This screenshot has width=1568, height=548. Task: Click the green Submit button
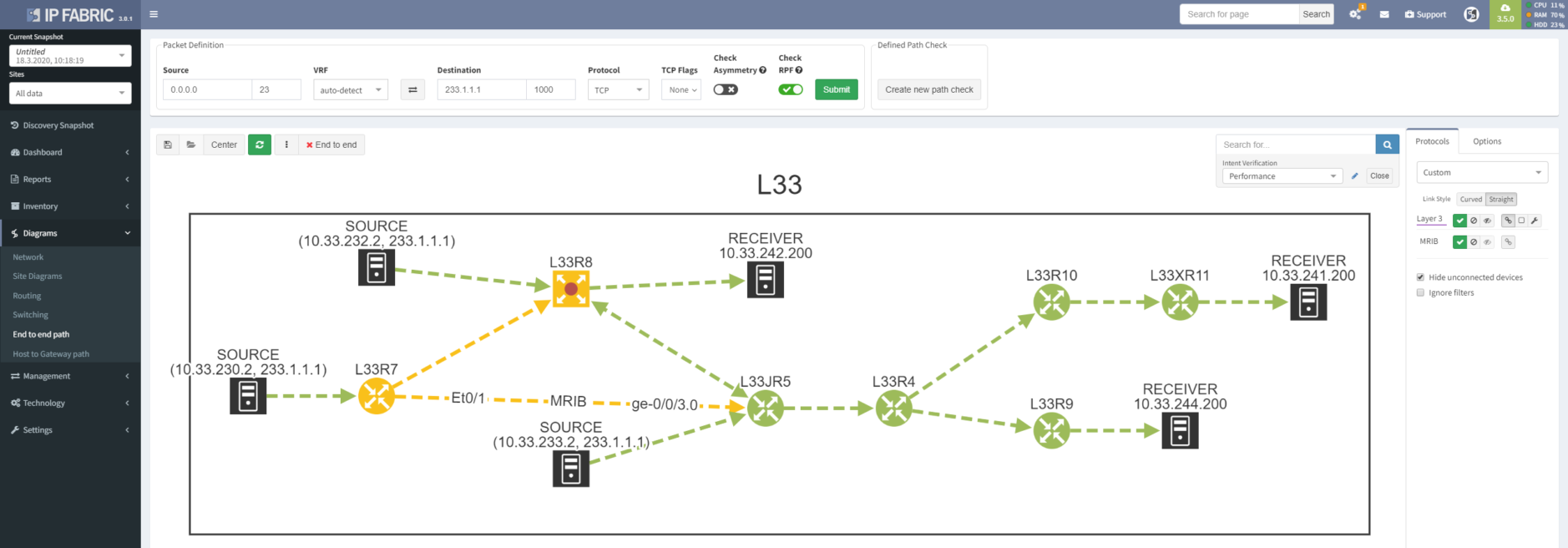(x=836, y=89)
